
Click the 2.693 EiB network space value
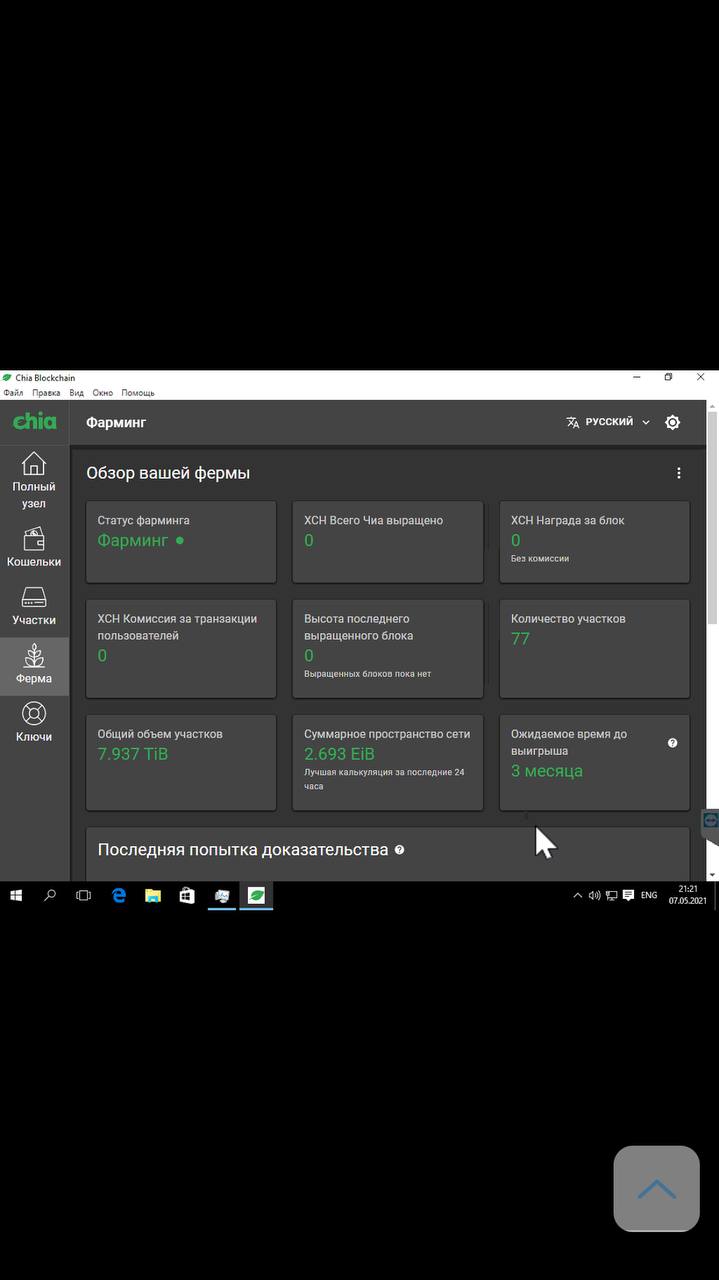click(339, 754)
